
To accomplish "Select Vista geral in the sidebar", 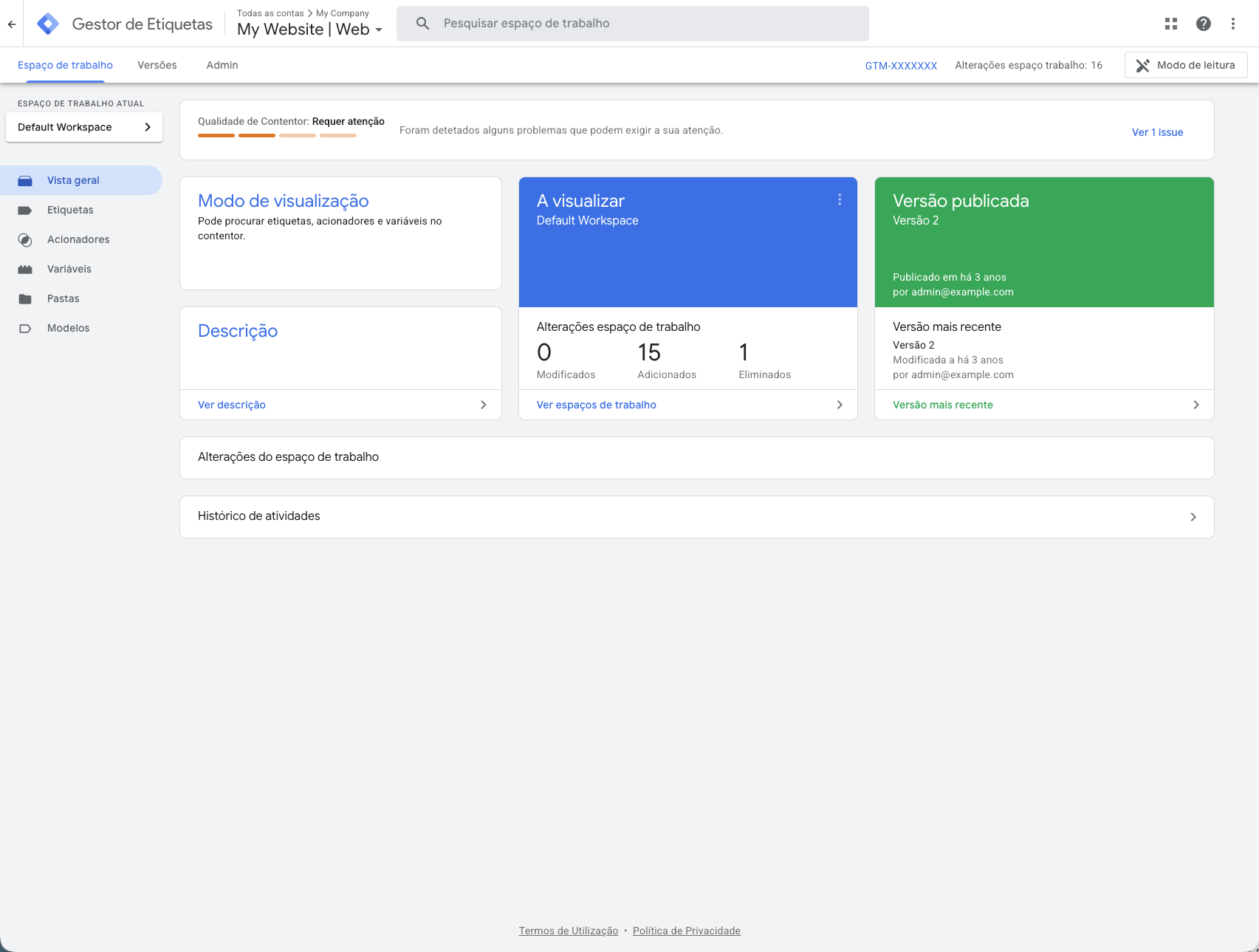I will [x=81, y=180].
